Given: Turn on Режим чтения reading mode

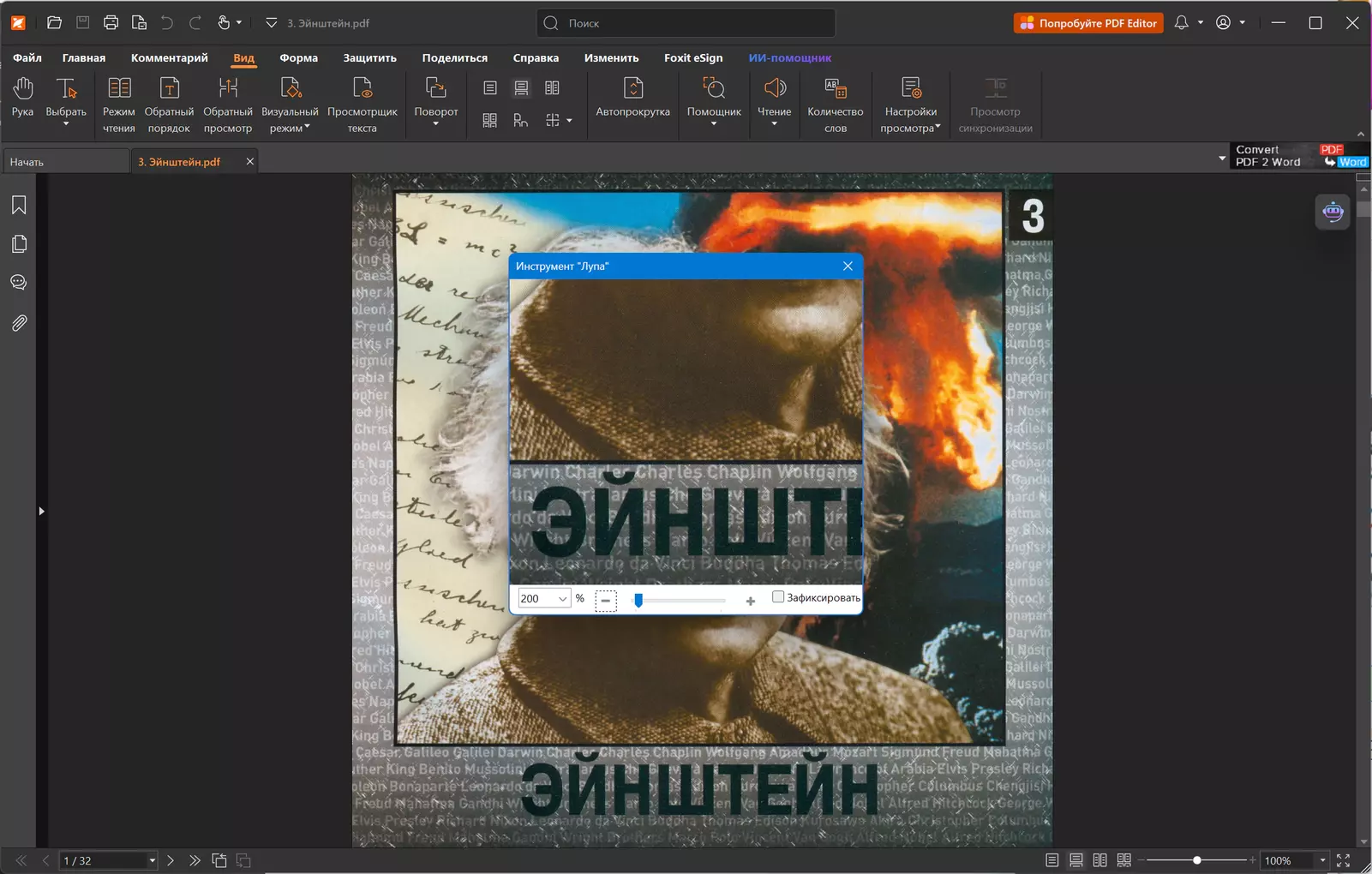Looking at the screenshot, I should (x=119, y=105).
